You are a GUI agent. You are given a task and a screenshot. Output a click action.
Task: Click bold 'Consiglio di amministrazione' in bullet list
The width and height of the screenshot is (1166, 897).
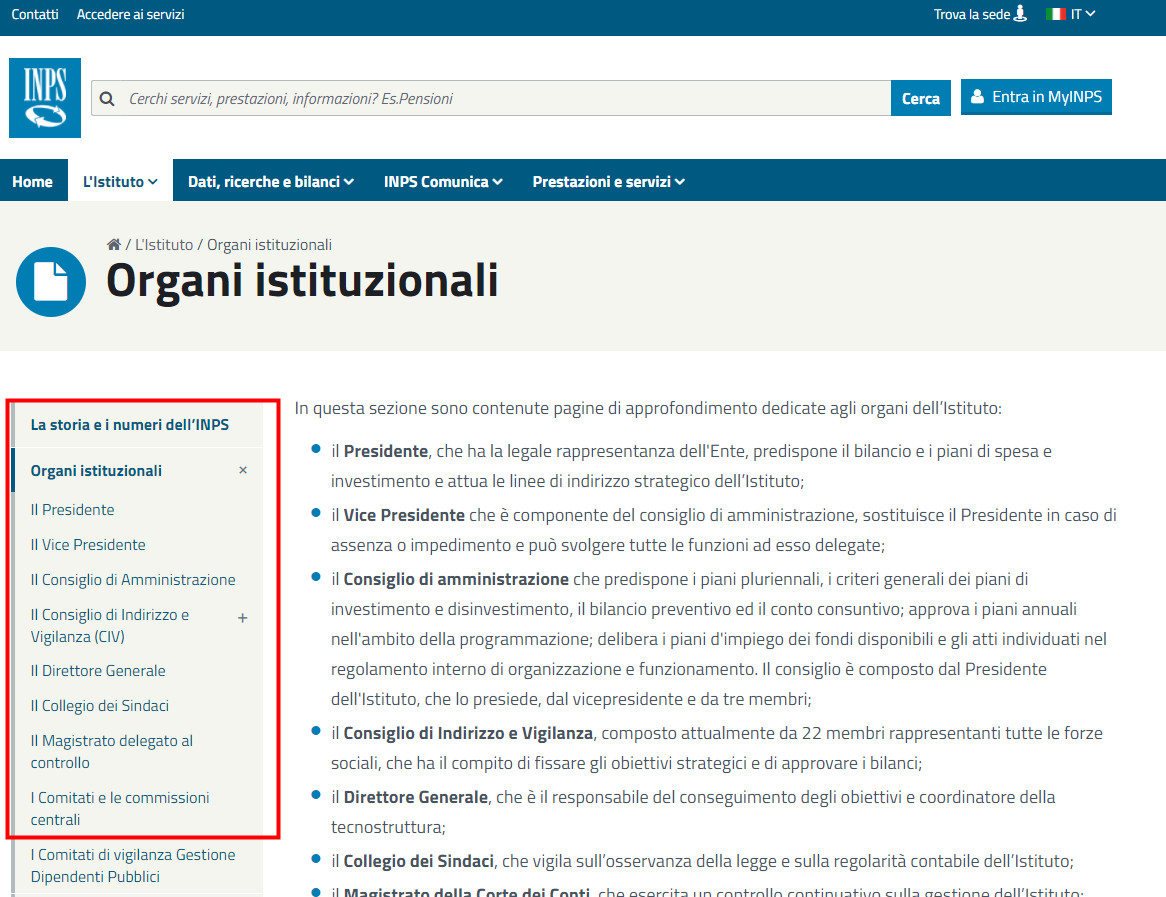456,579
